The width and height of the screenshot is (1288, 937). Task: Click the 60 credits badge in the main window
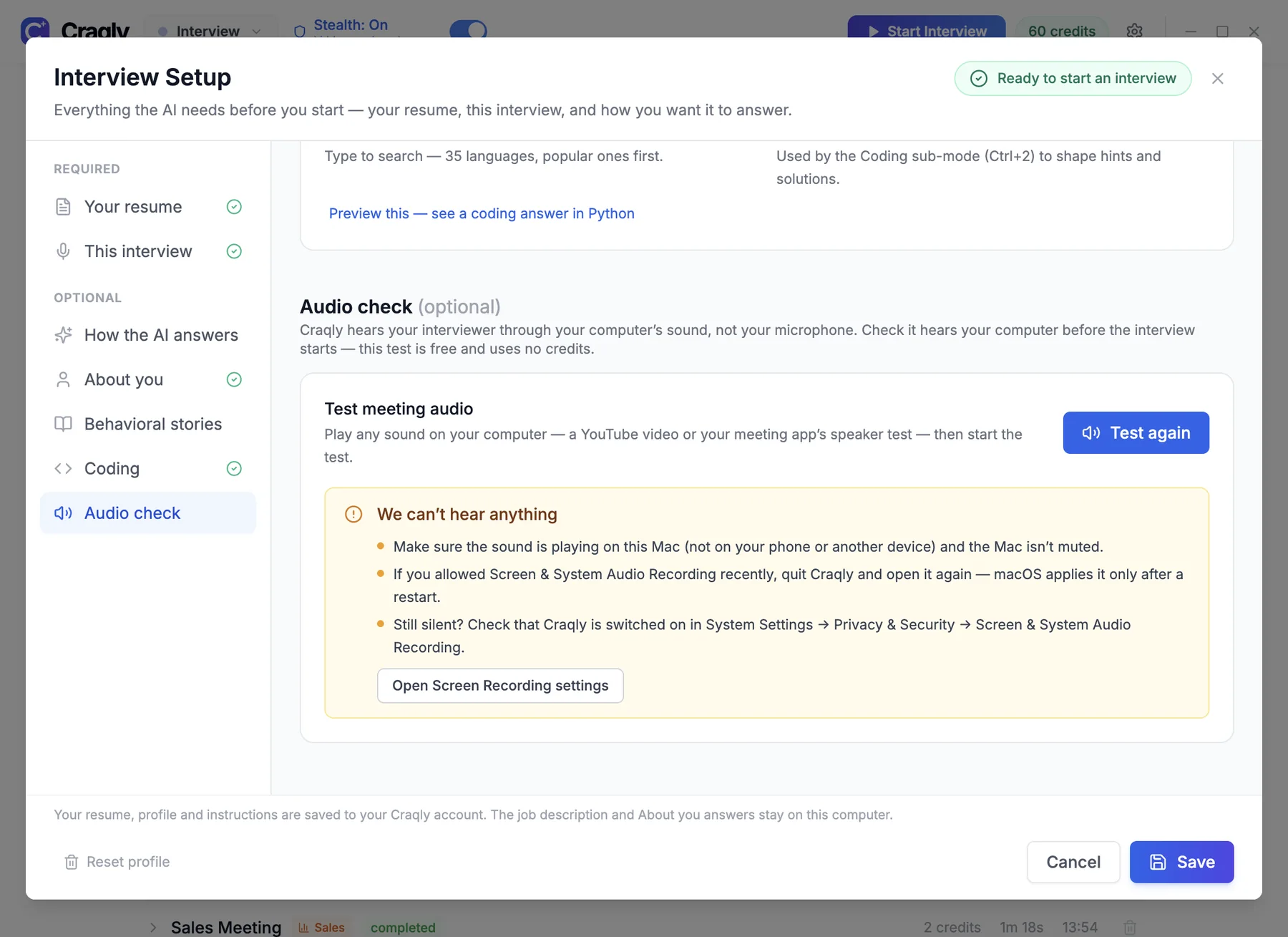click(x=1062, y=29)
